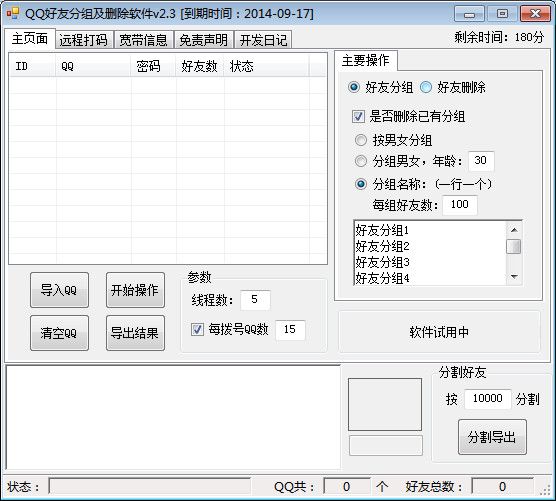Click the 开始操作 button

pyautogui.click(x=135, y=290)
